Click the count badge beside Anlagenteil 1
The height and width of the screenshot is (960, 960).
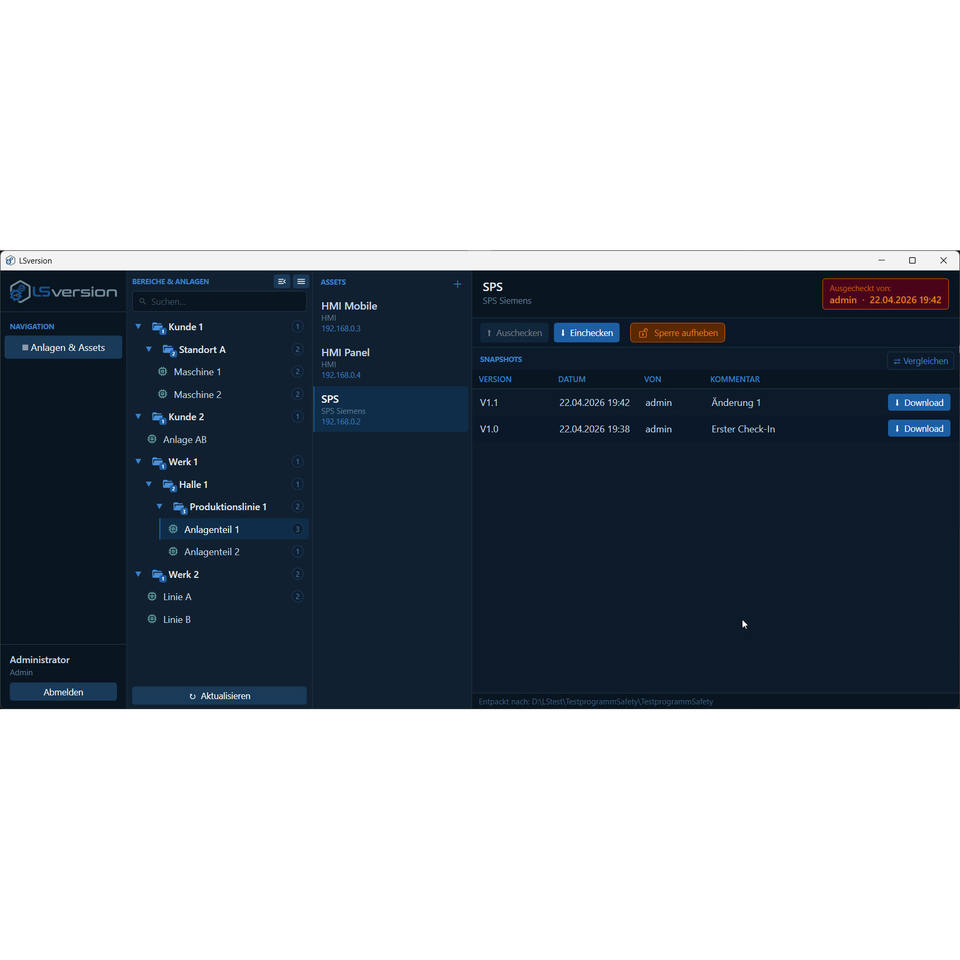click(x=298, y=529)
